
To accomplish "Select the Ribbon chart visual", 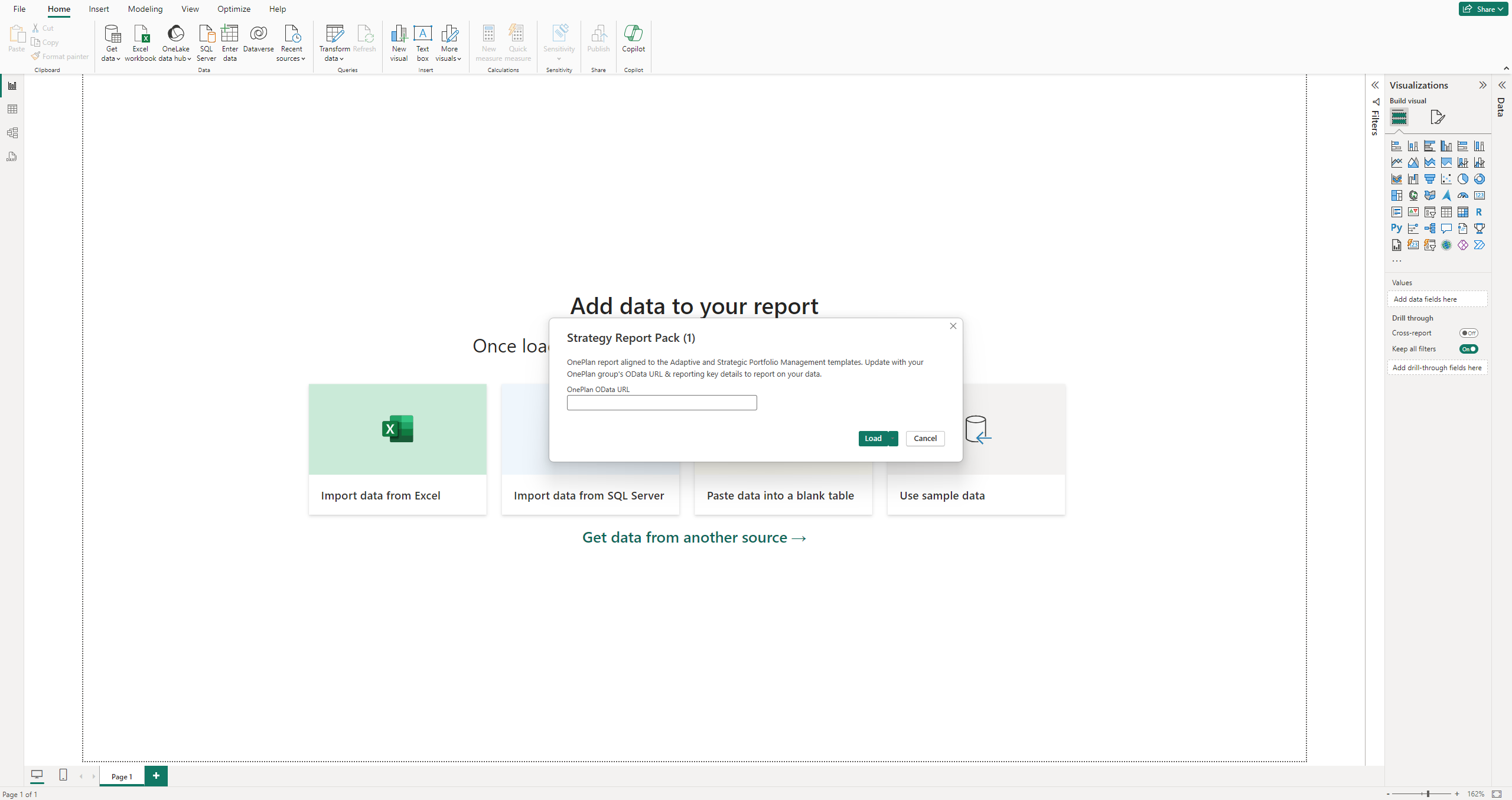I will click(x=1396, y=179).
